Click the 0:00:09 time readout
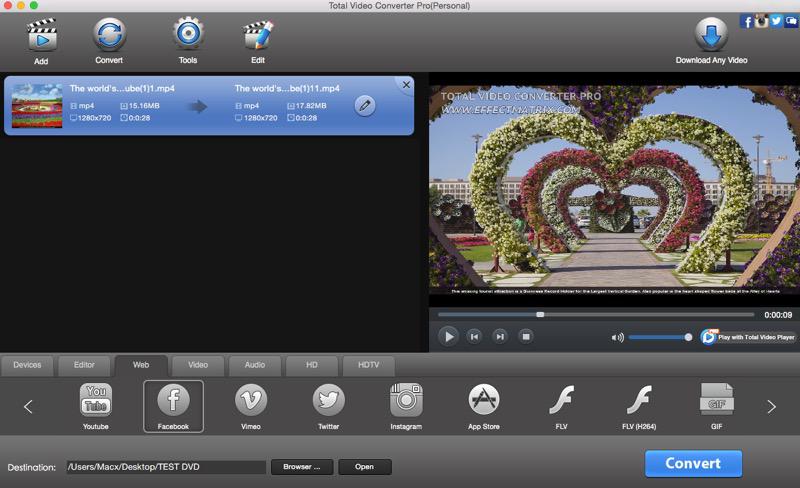800x488 pixels. point(778,315)
